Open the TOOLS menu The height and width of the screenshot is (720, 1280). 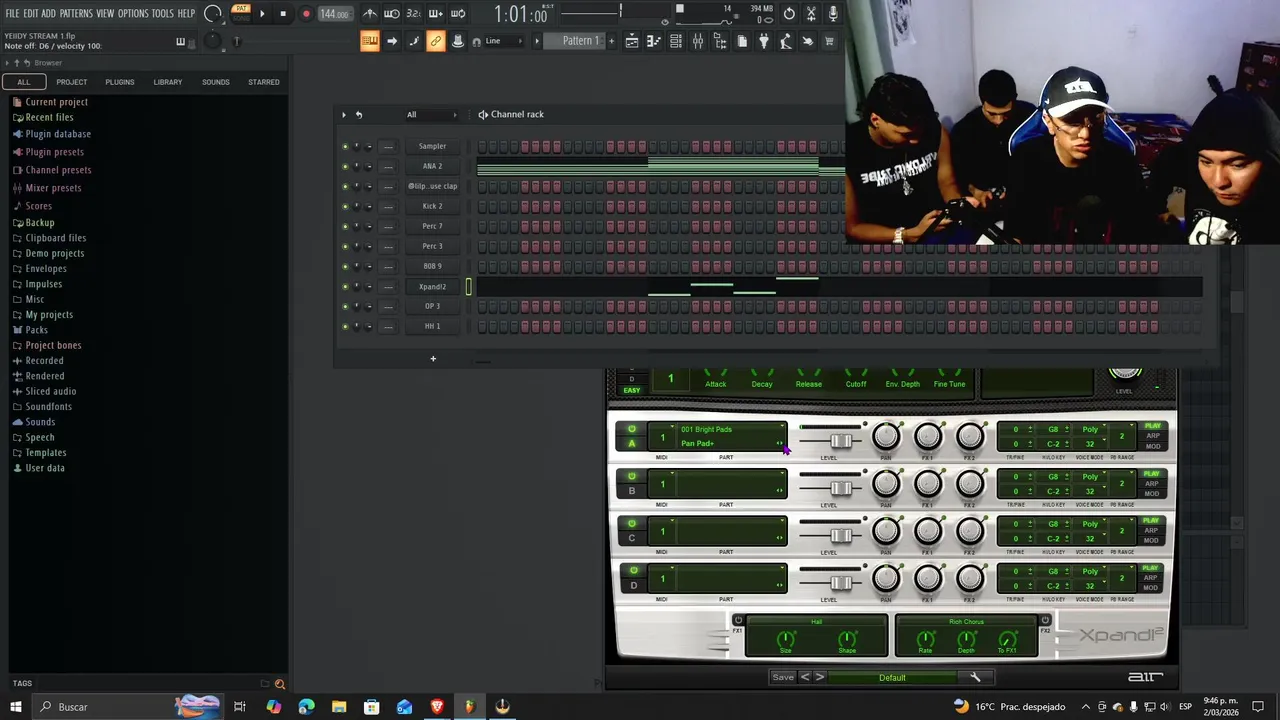pyautogui.click(x=163, y=14)
